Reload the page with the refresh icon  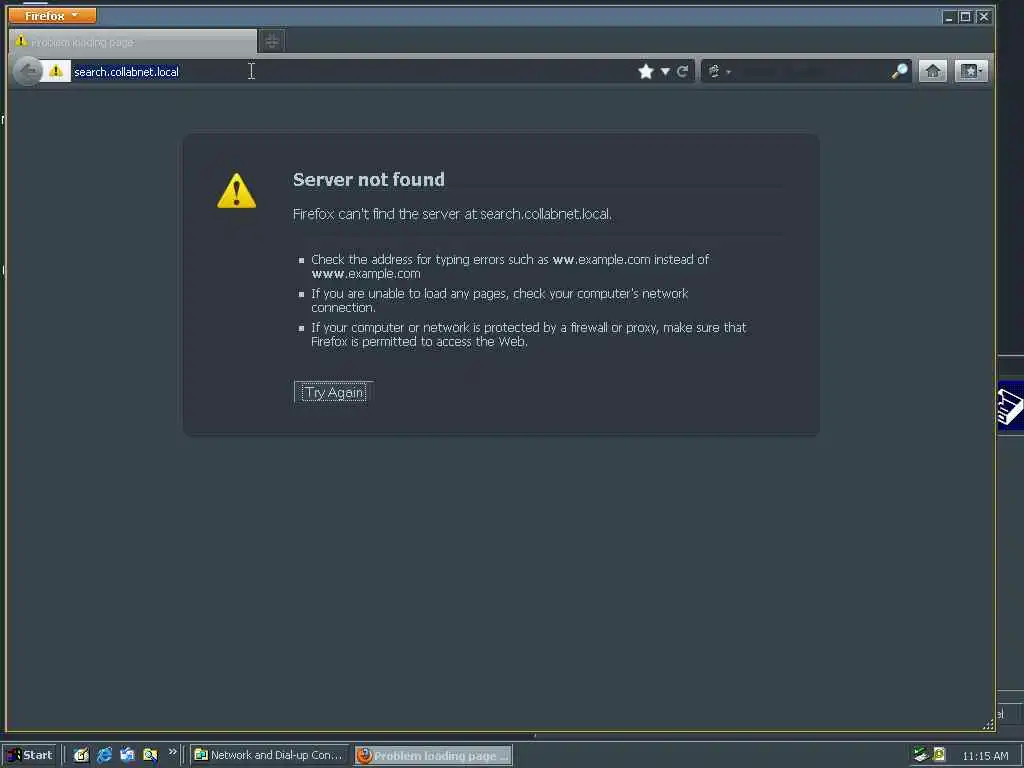682,71
